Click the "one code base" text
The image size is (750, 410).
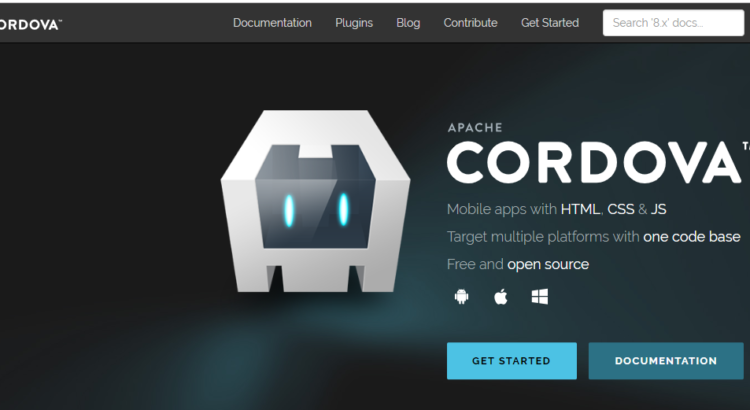click(x=692, y=237)
